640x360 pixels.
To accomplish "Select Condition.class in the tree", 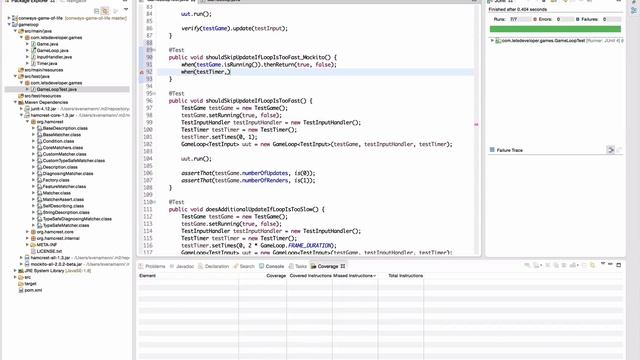I will pyautogui.click(x=58, y=141).
